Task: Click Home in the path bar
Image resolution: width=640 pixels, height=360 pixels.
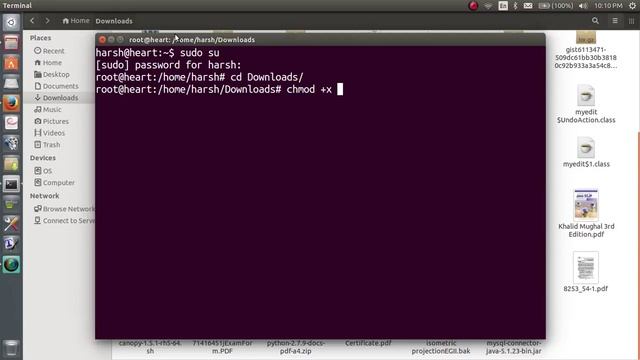Action: pos(76,20)
